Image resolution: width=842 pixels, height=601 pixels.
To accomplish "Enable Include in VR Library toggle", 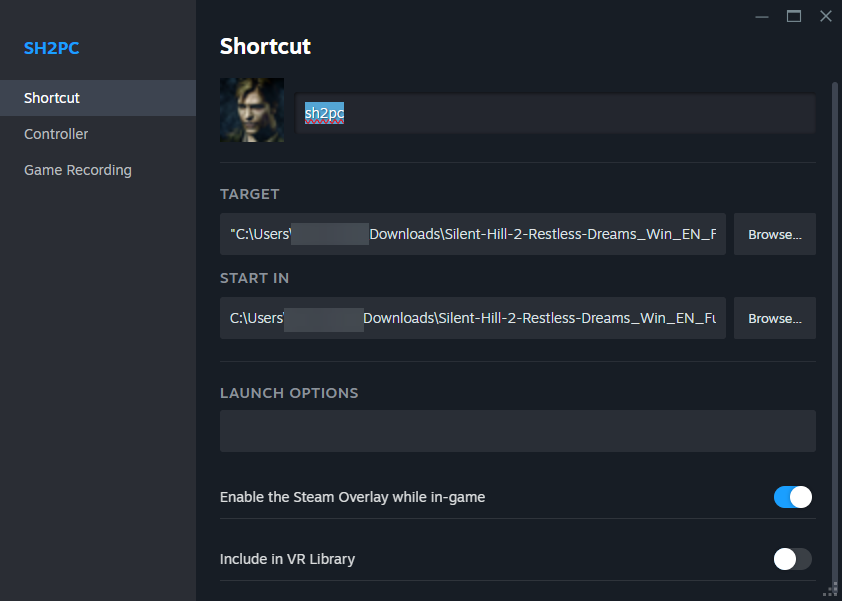I will (792, 559).
